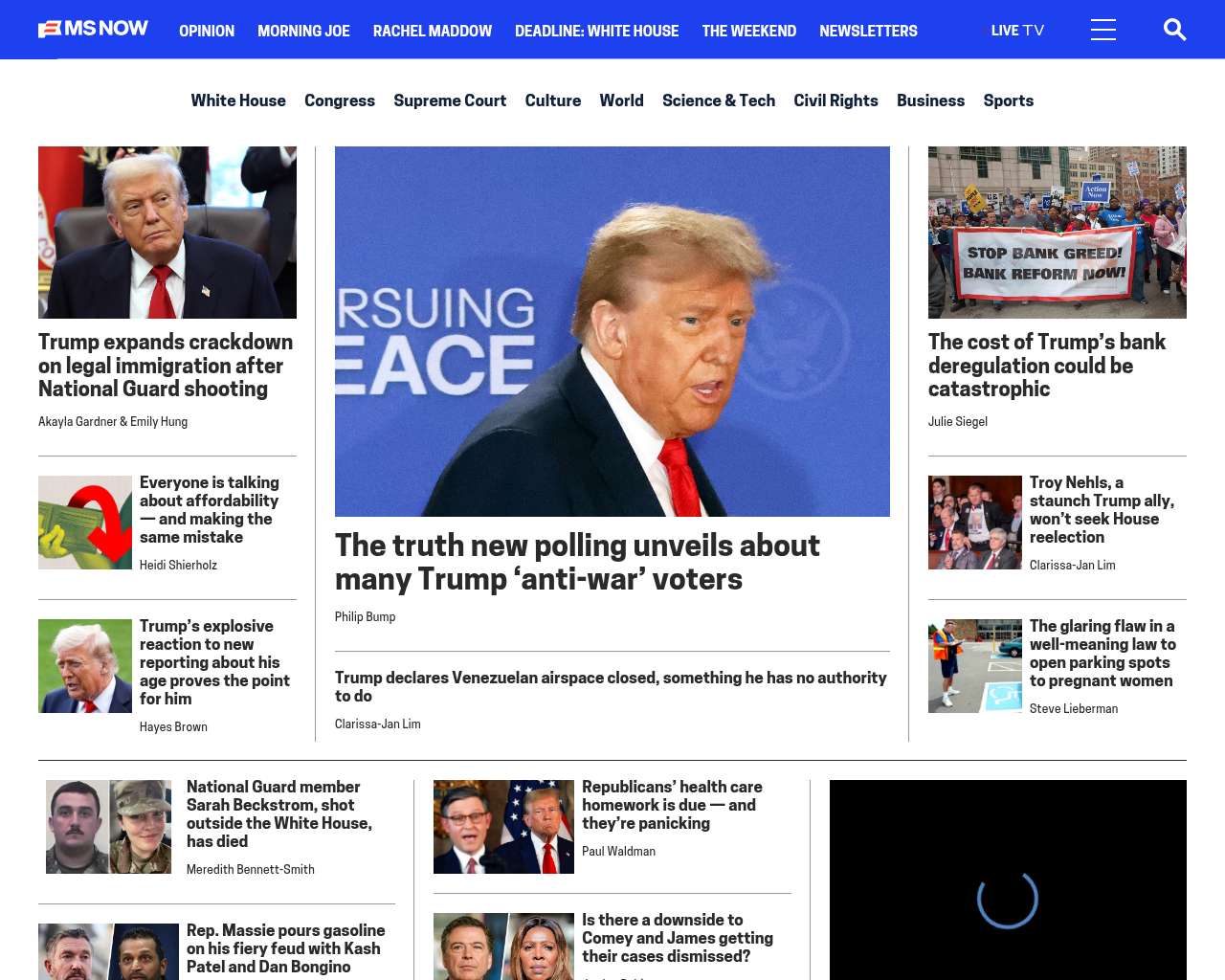Screen dimensions: 1225x980
Task: Read 'Trump expands crackdown on legal immigration' headline
Action: (x=166, y=366)
